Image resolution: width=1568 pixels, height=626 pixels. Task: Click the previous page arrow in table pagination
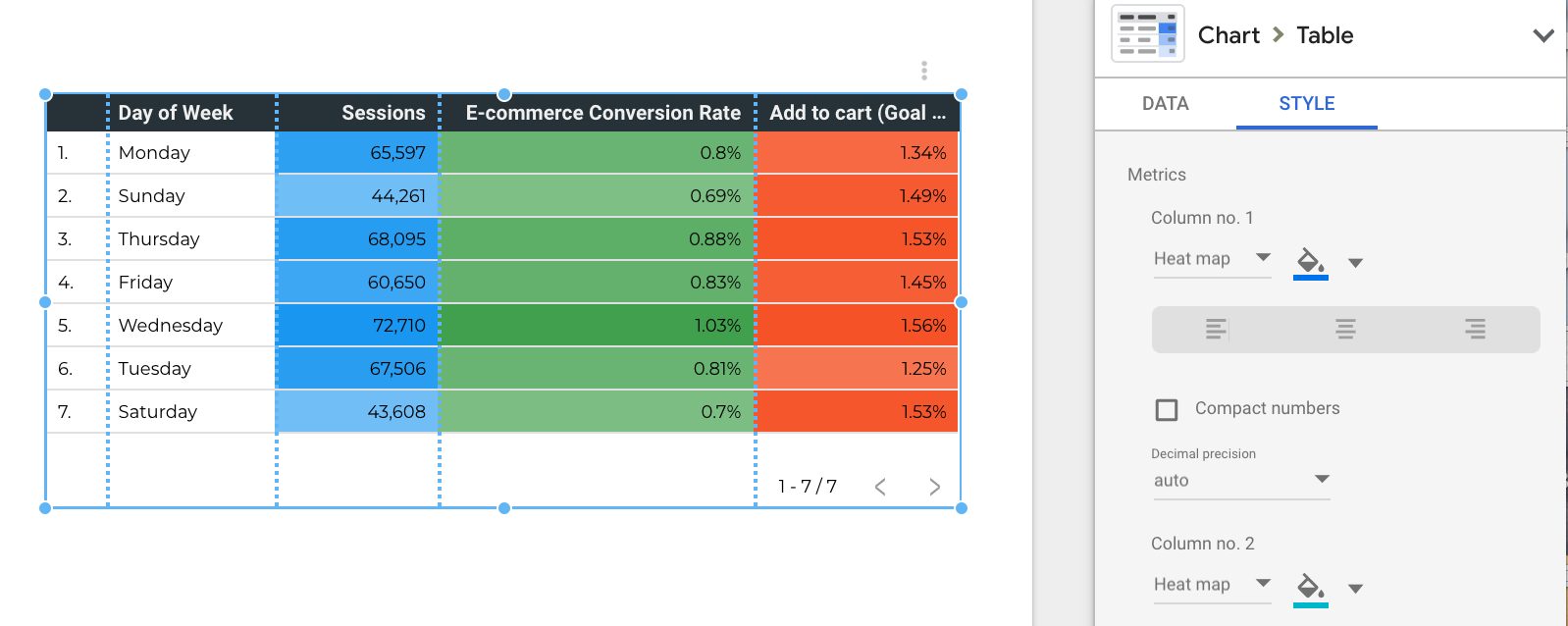coord(880,485)
